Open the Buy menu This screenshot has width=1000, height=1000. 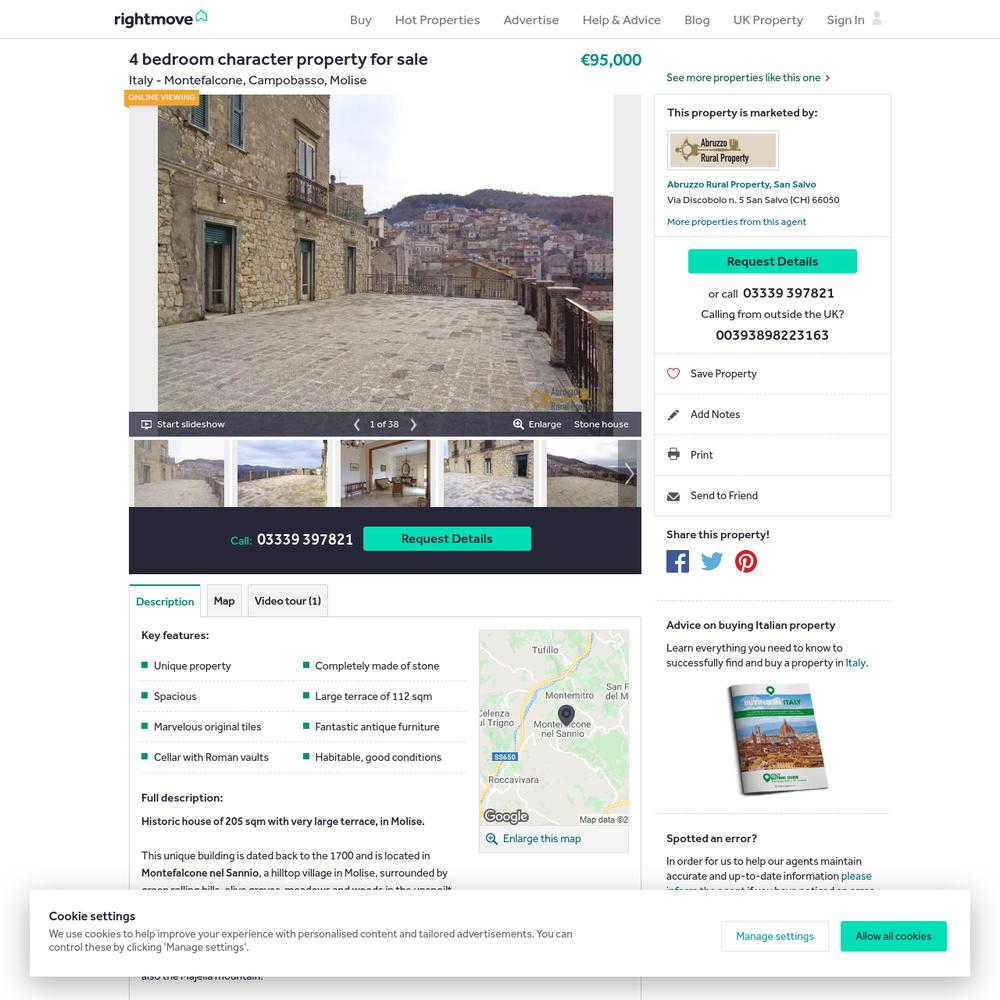[360, 20]
